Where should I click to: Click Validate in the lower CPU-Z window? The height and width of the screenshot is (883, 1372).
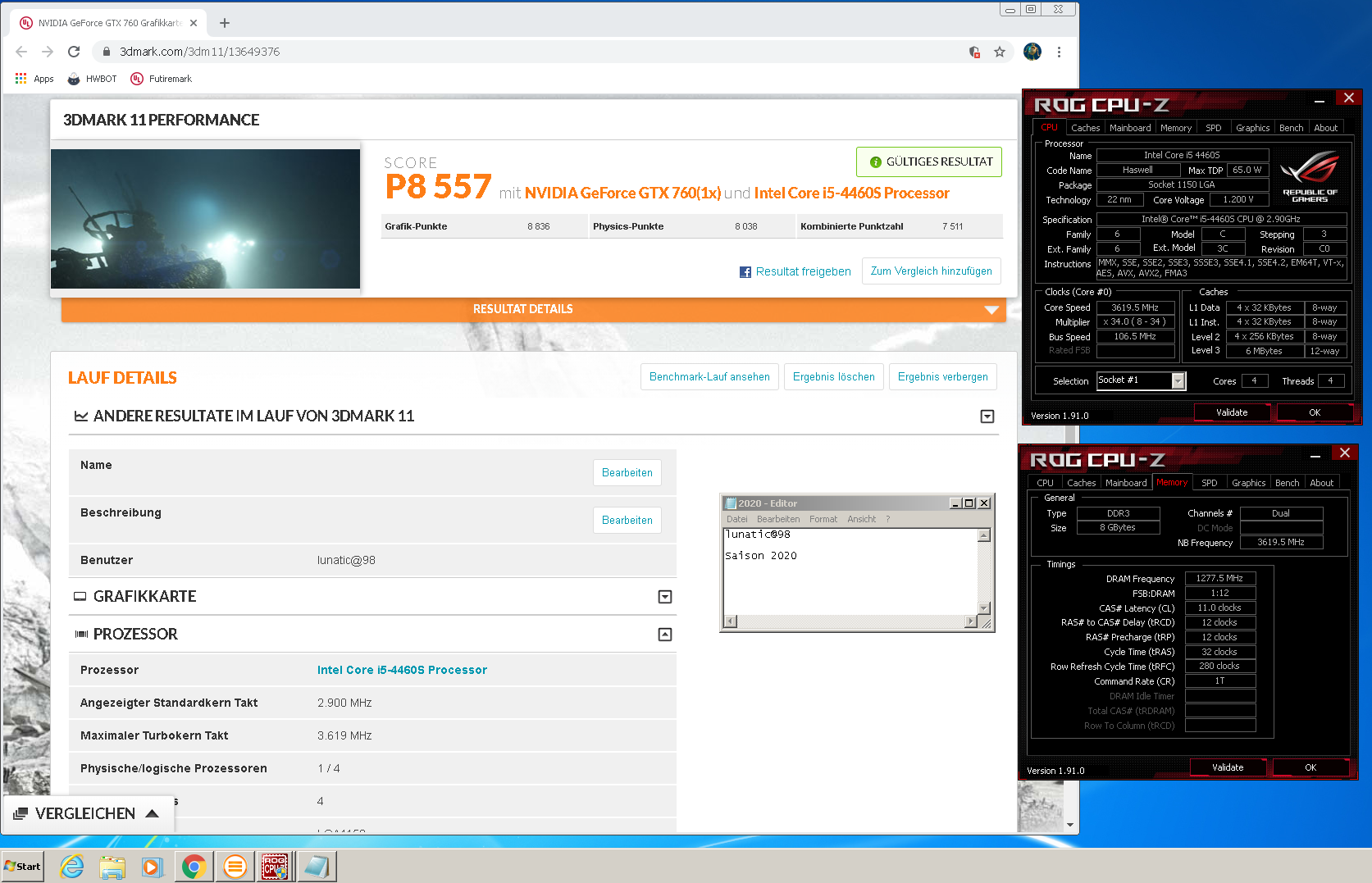click(x=1227, y=767)
